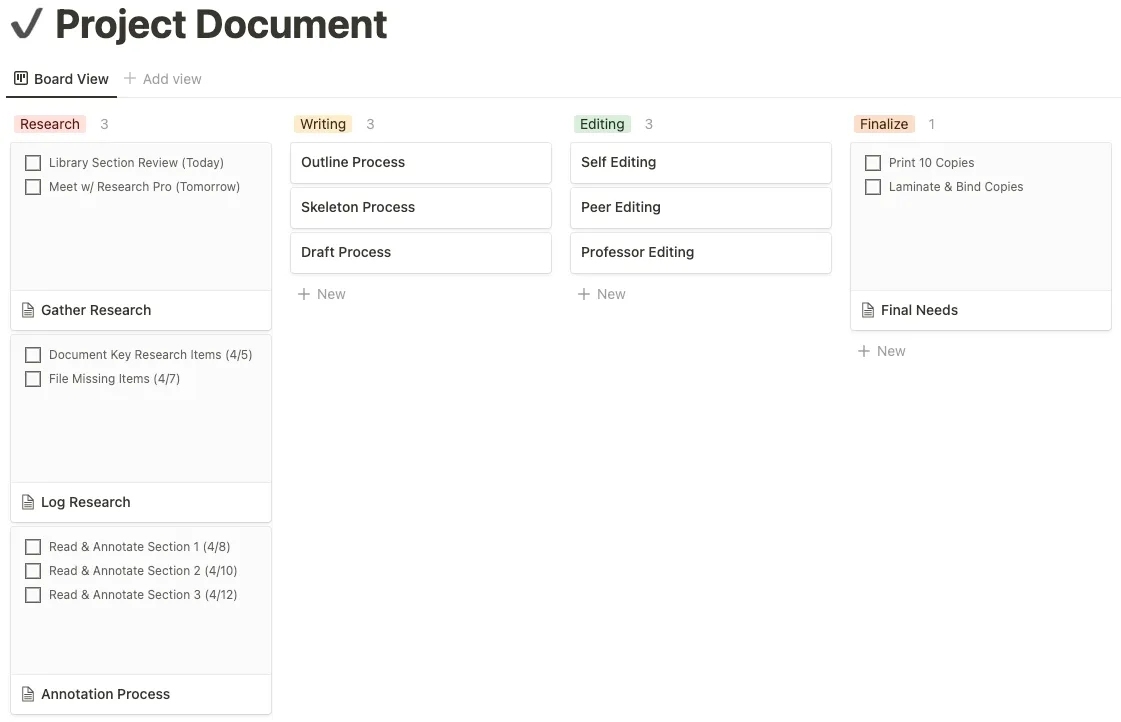This screenshot has width=1121, height=722.
Task: Click the page icon next to Log Research
Action: pos(28,502)
